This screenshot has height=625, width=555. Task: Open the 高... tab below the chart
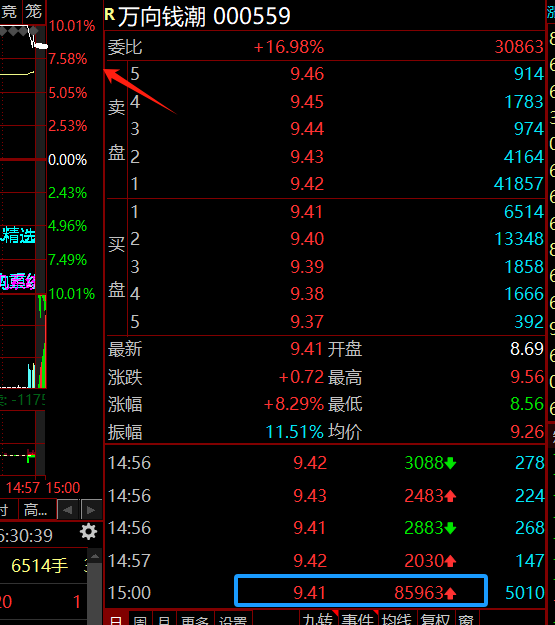pyautogui.click(x=35, y=510)
